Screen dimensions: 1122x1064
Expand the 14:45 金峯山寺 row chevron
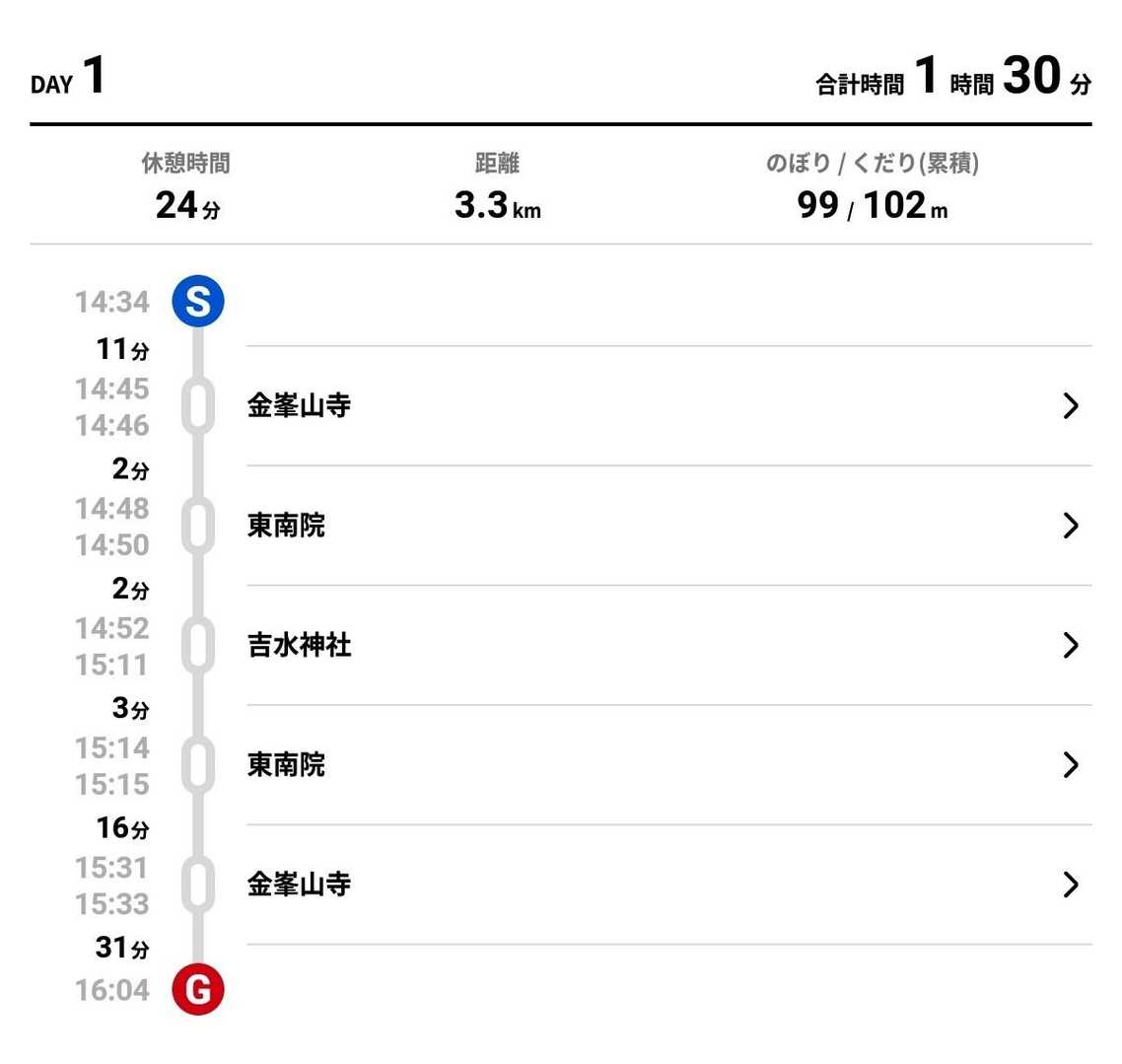[x=1071, y=406]
